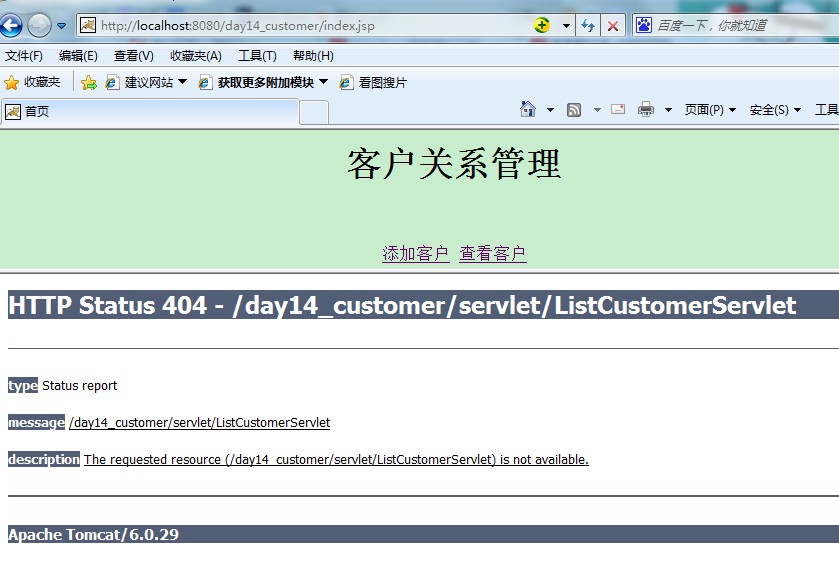Image resolution: width=839 pixels, height=562 pixels.
Task: Click the Forward navigation arrow button
Action: point(39,25)
